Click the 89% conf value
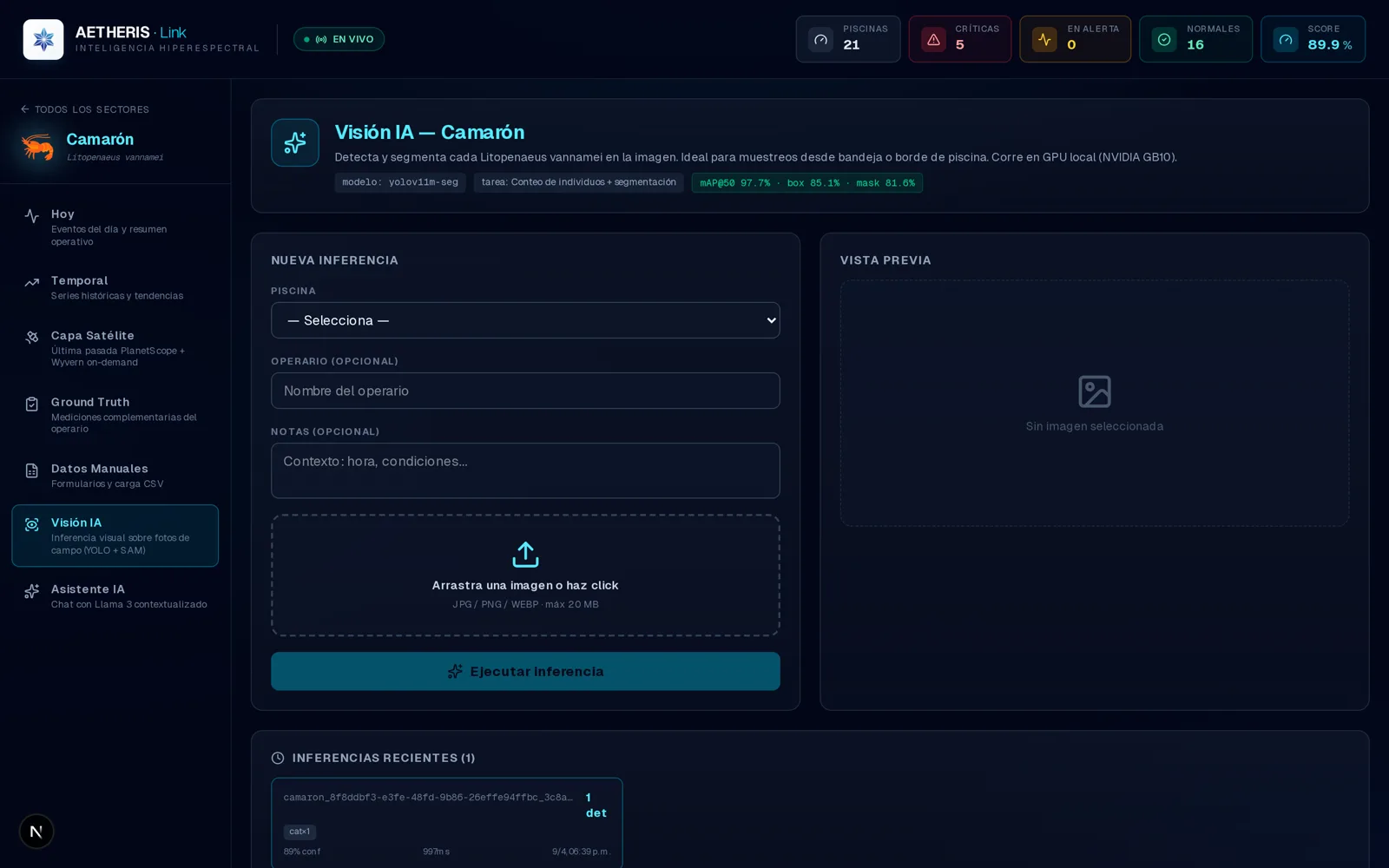This screenshot has width=1389, height=868. tap(302, 852)
